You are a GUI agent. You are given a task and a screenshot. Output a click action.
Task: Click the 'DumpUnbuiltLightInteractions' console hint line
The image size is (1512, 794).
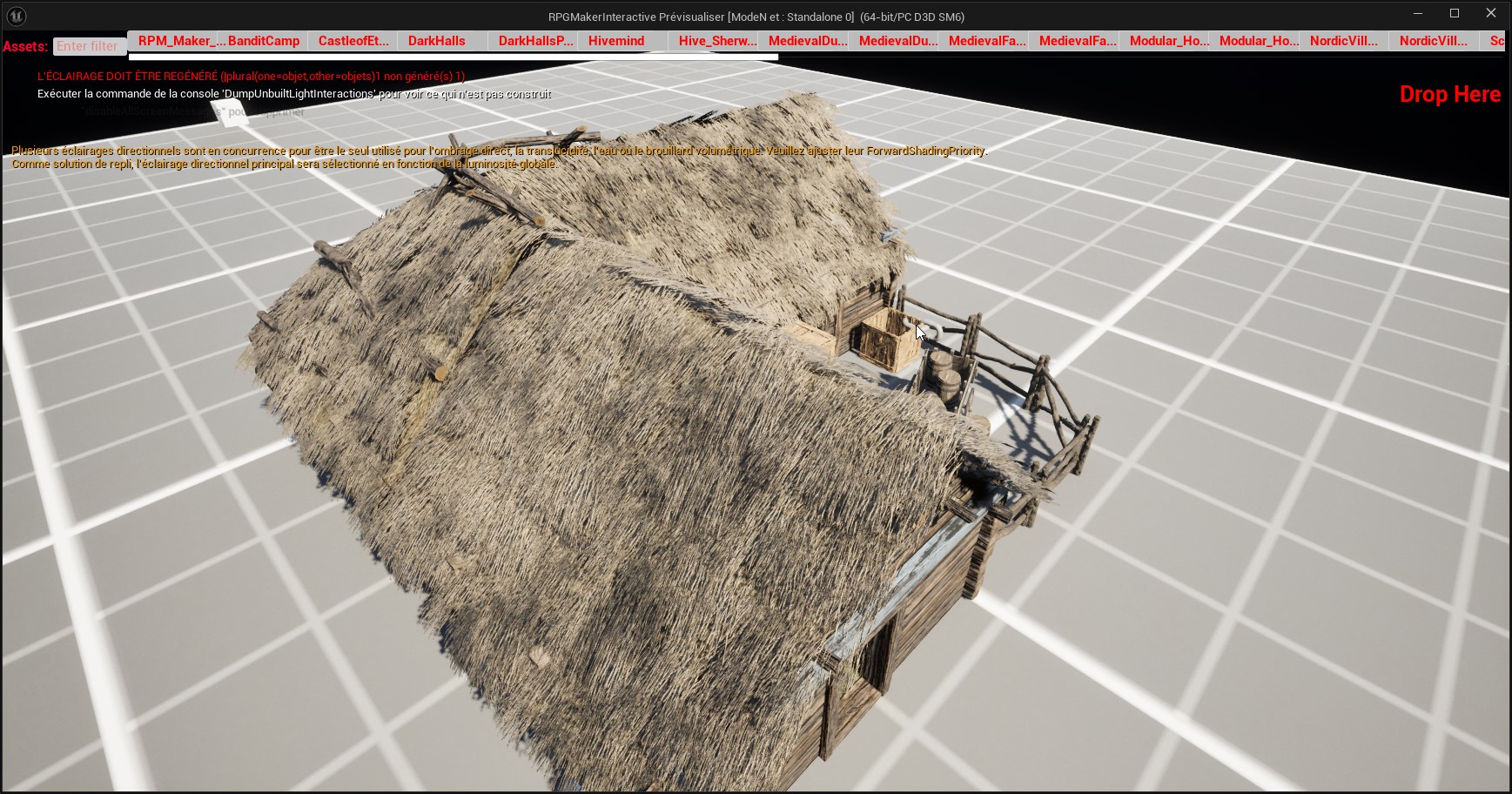coord(294,94)
